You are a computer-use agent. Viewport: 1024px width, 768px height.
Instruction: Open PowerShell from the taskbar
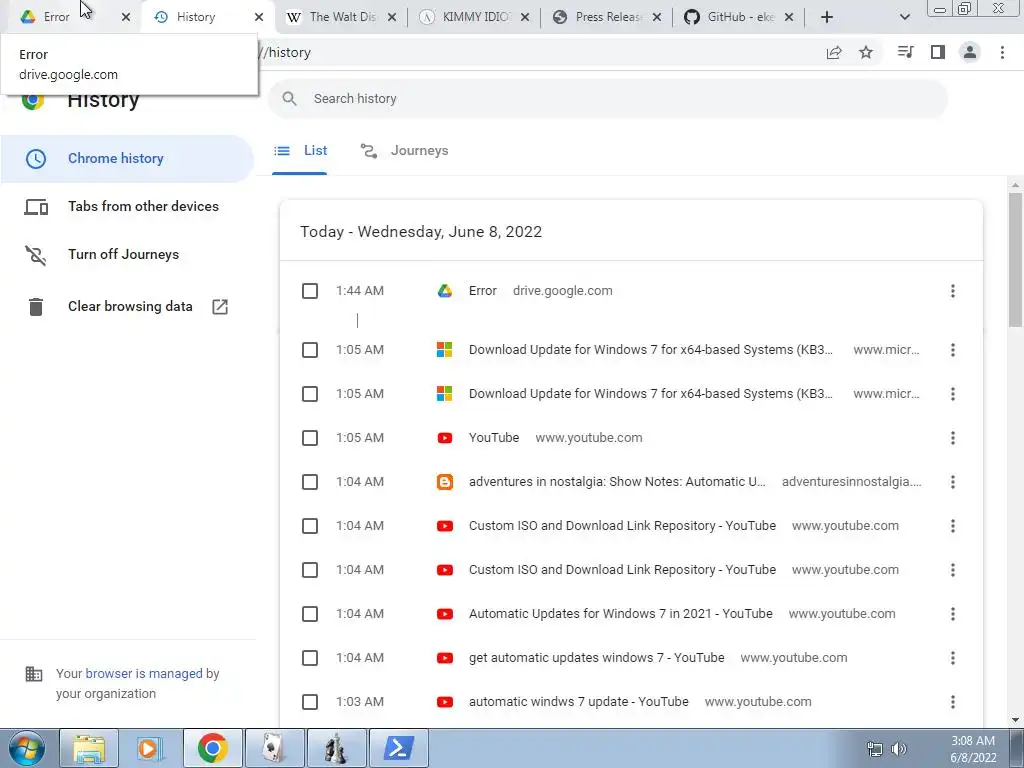tap(398, 748)
